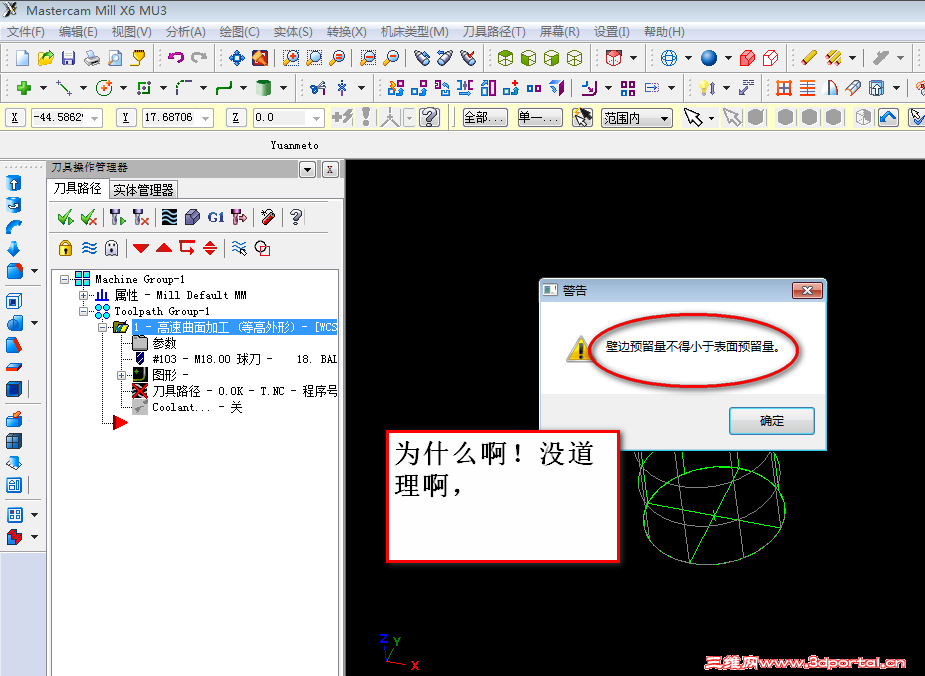The width and height of the screenshot is (925, 676).
Task: Open the 刀具路径(T) menu
Action: tap(494, 32)
